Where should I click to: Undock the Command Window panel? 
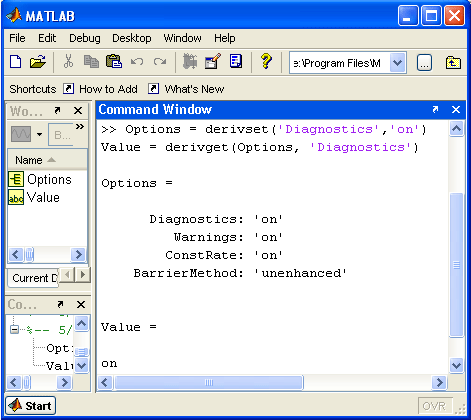tap(435, 109)
